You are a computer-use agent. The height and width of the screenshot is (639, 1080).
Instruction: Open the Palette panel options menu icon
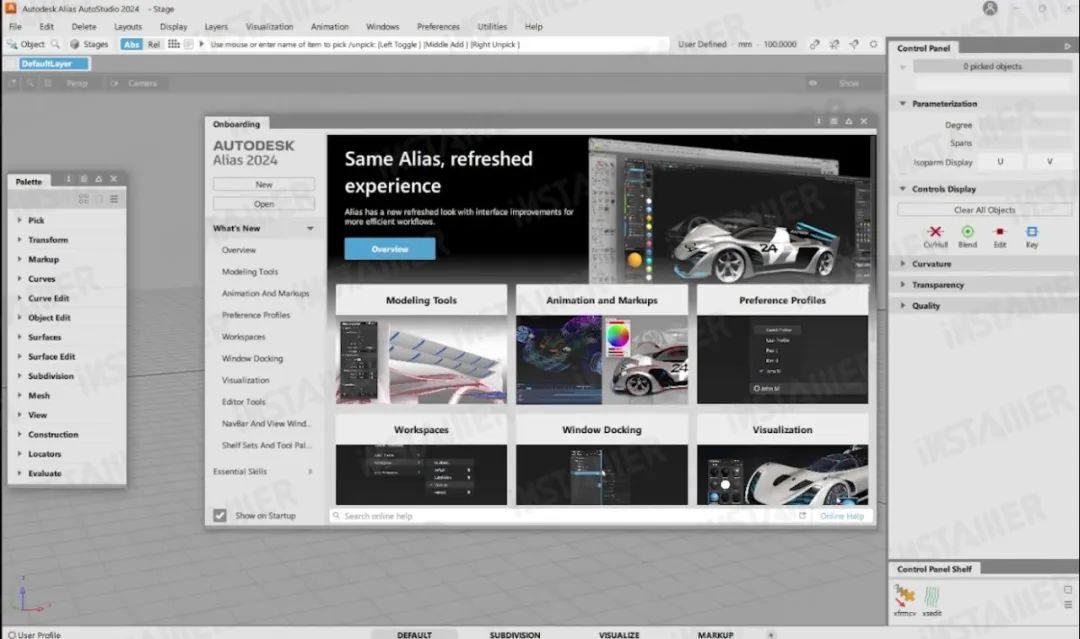coord(83,179)
